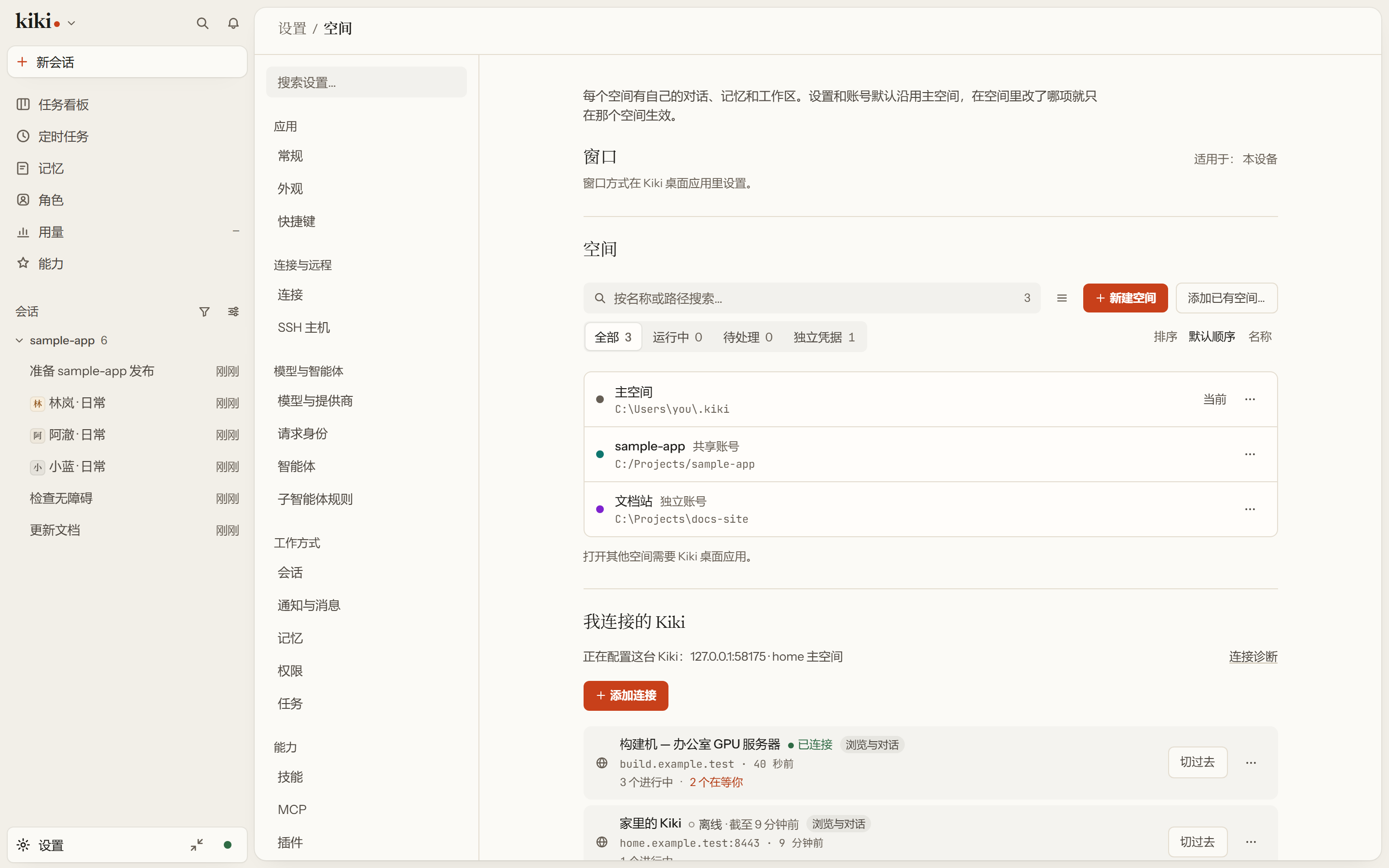Focus the 按名称或路径搜索 space search field
Screen dimensions: 1389x868
tap(812, 298)
